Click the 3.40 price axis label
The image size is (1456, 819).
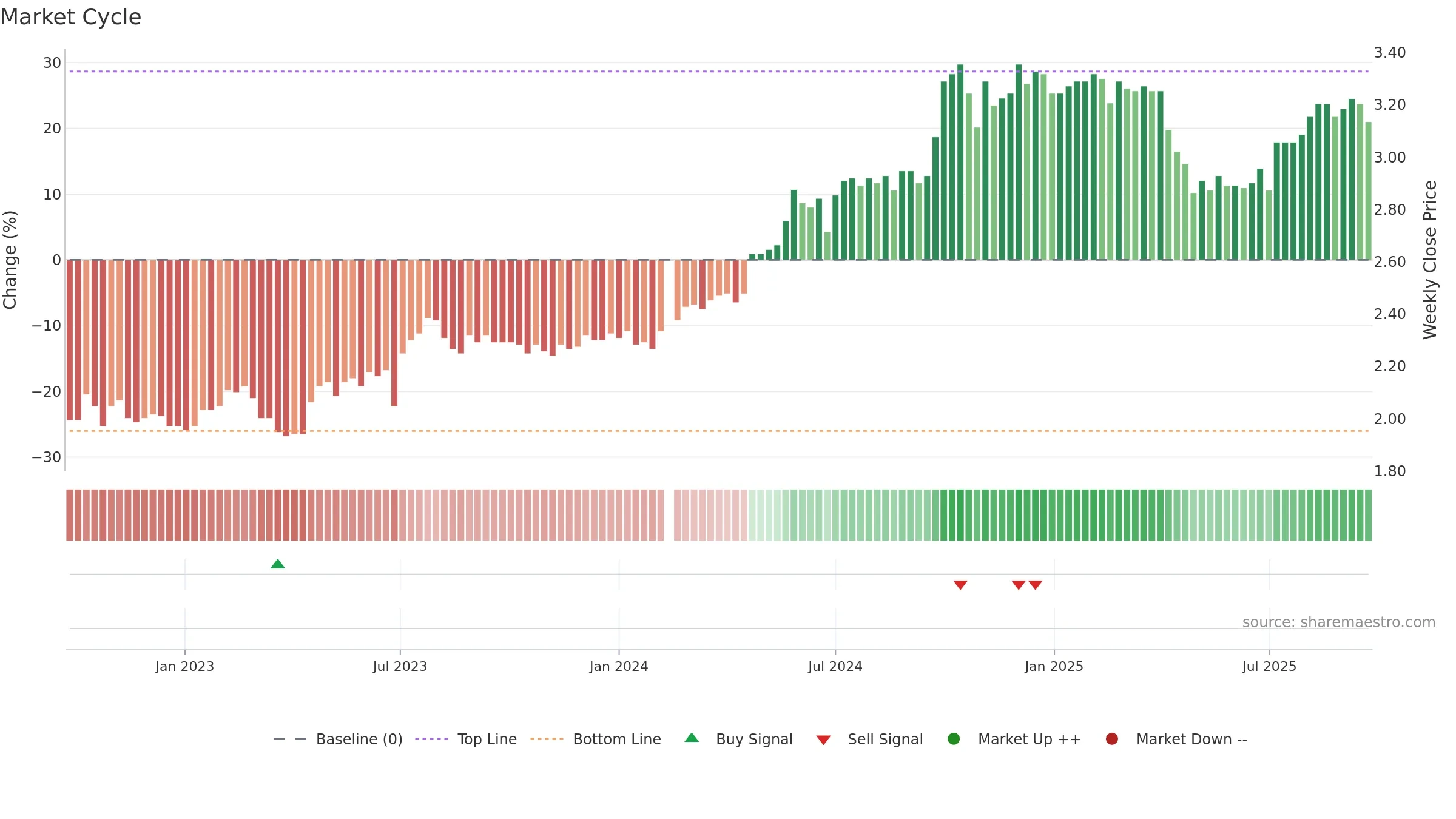pos(1390,53)
